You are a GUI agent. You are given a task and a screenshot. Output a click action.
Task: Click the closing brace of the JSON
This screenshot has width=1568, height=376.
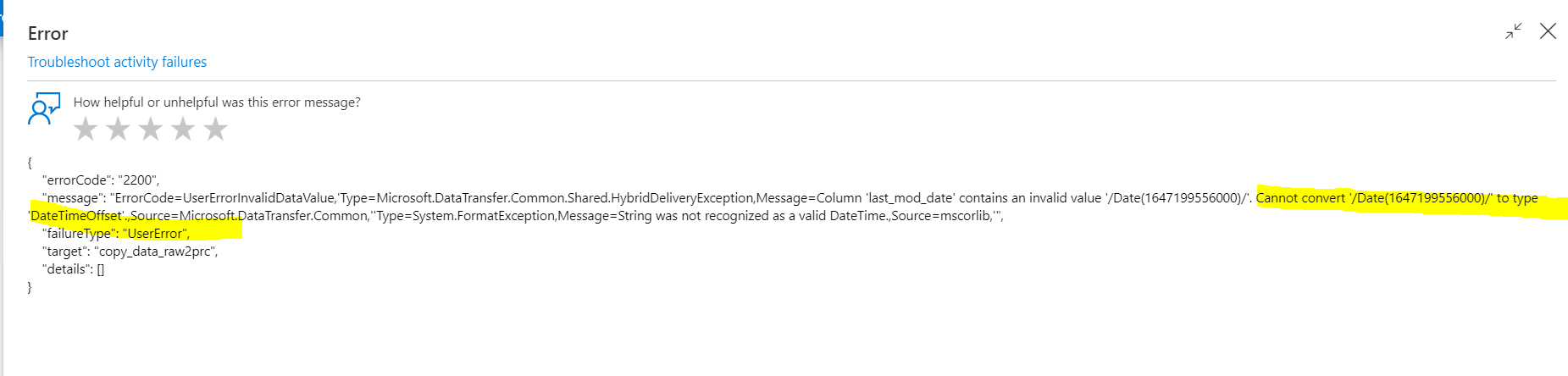pyautogui.click(x=30, y=287)
